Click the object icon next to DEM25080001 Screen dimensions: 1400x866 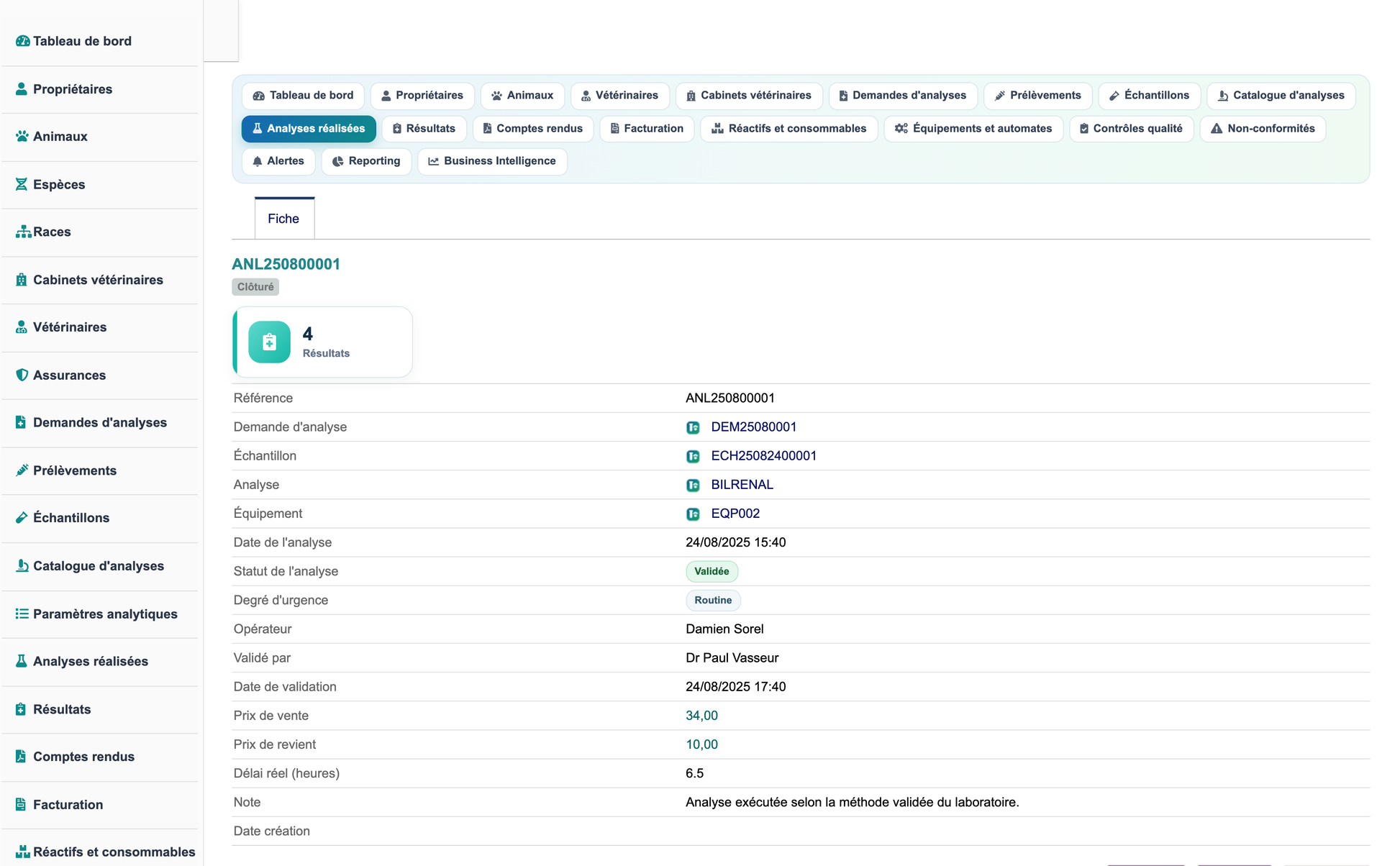click(693, 427)
